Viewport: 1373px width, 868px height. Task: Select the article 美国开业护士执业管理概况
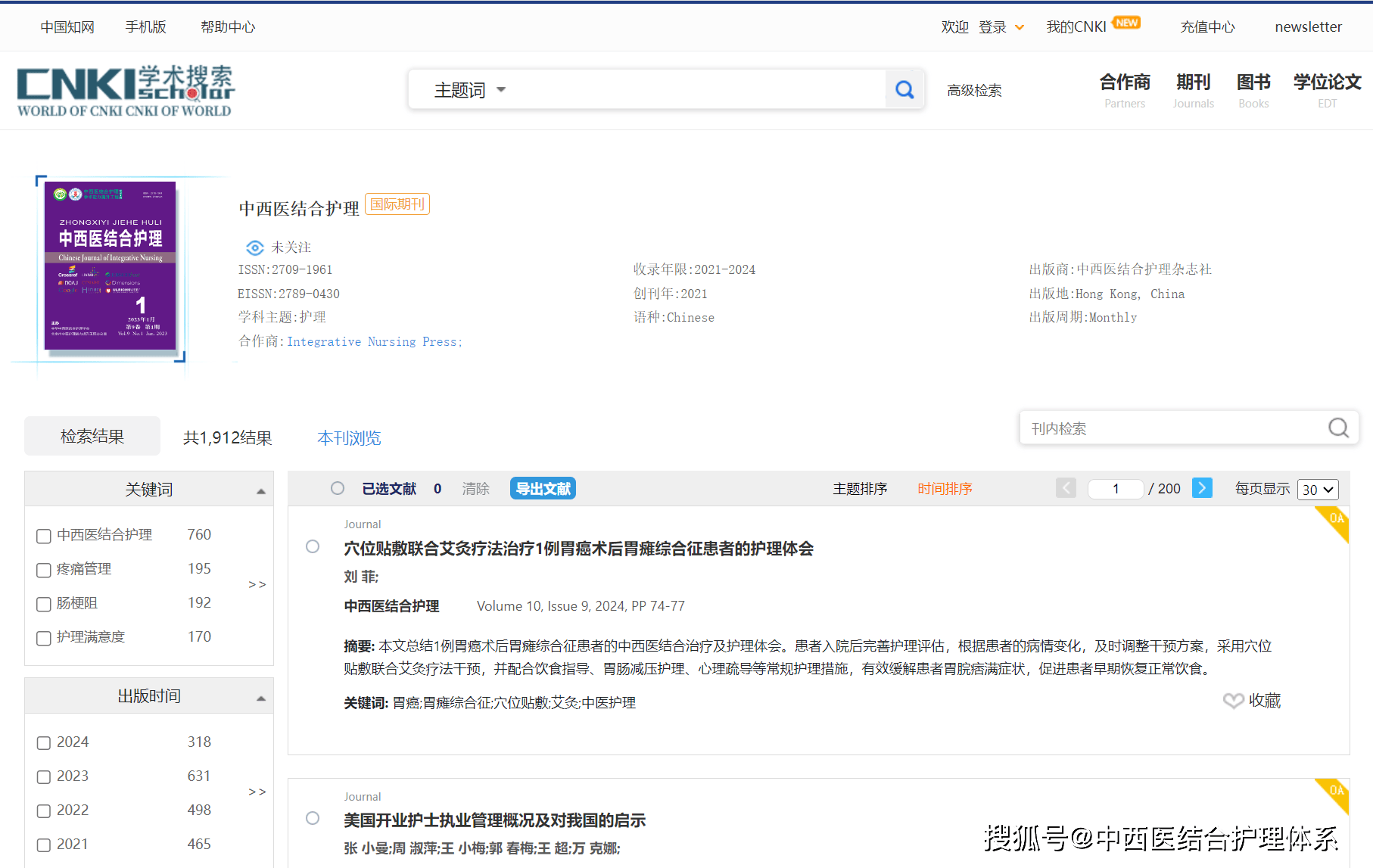pyautogui.click(x=313, y=818)
